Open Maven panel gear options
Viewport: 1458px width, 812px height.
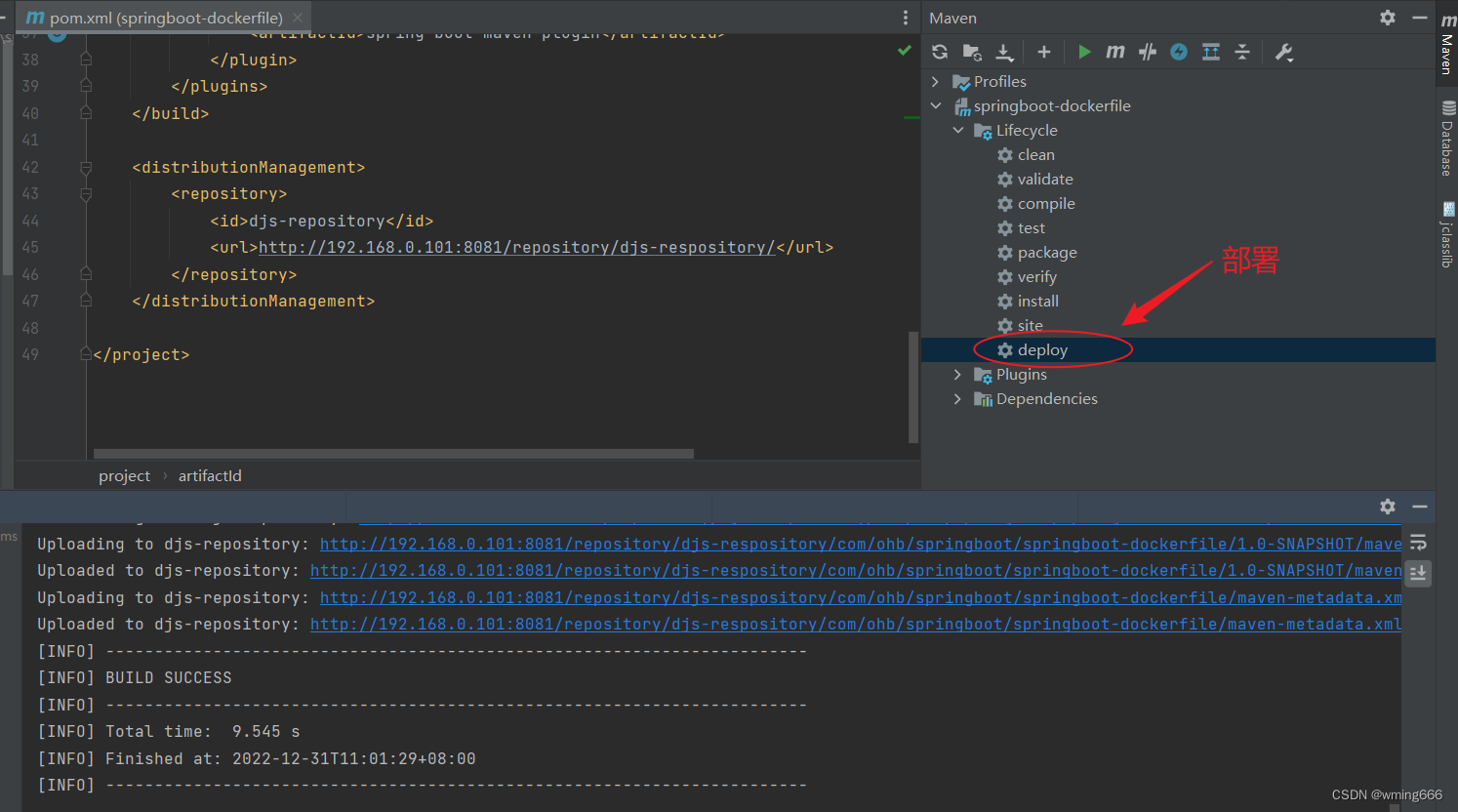point(1388,18)
